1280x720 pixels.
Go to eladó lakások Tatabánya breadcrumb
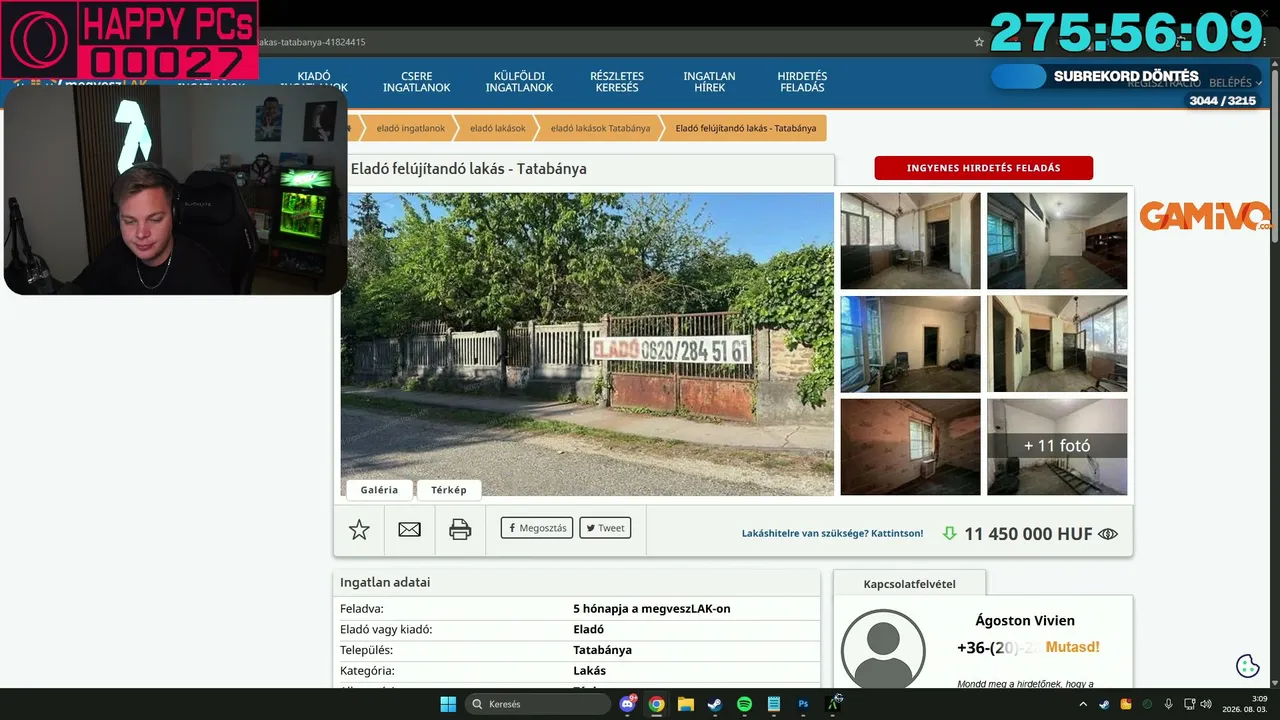coord(600,128)
